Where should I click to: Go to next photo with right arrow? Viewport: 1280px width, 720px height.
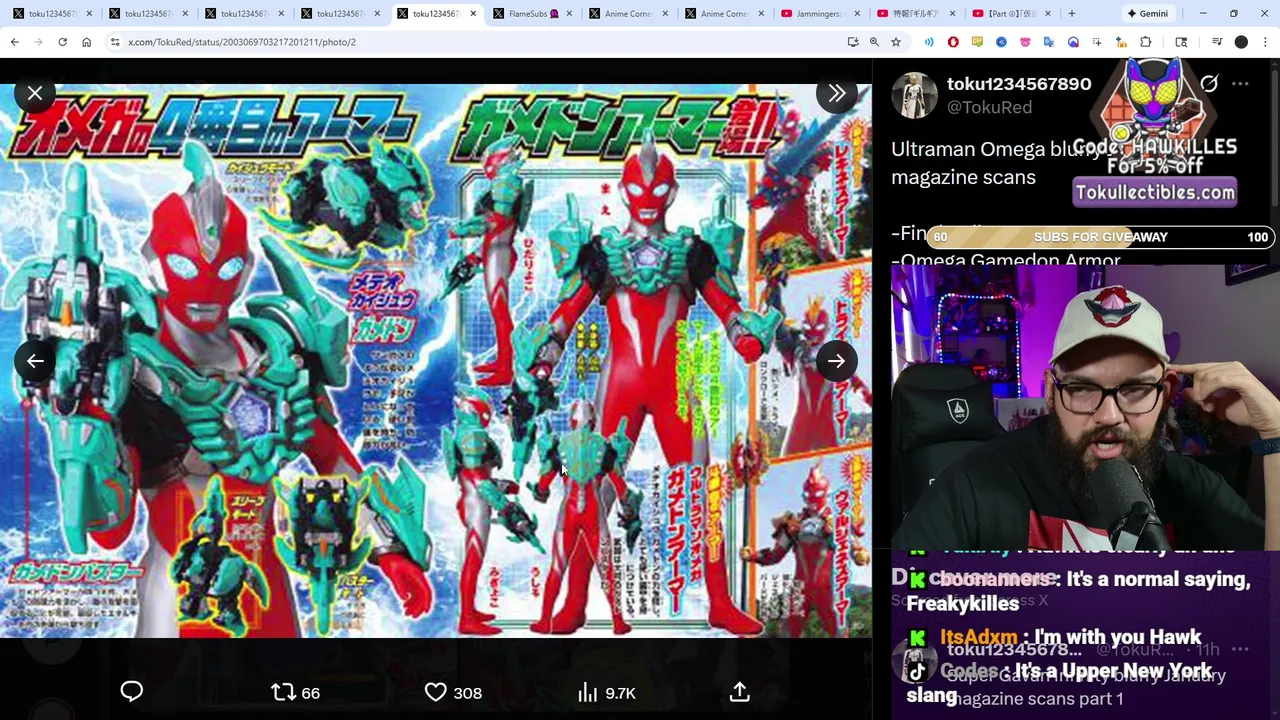pos(837,361)
